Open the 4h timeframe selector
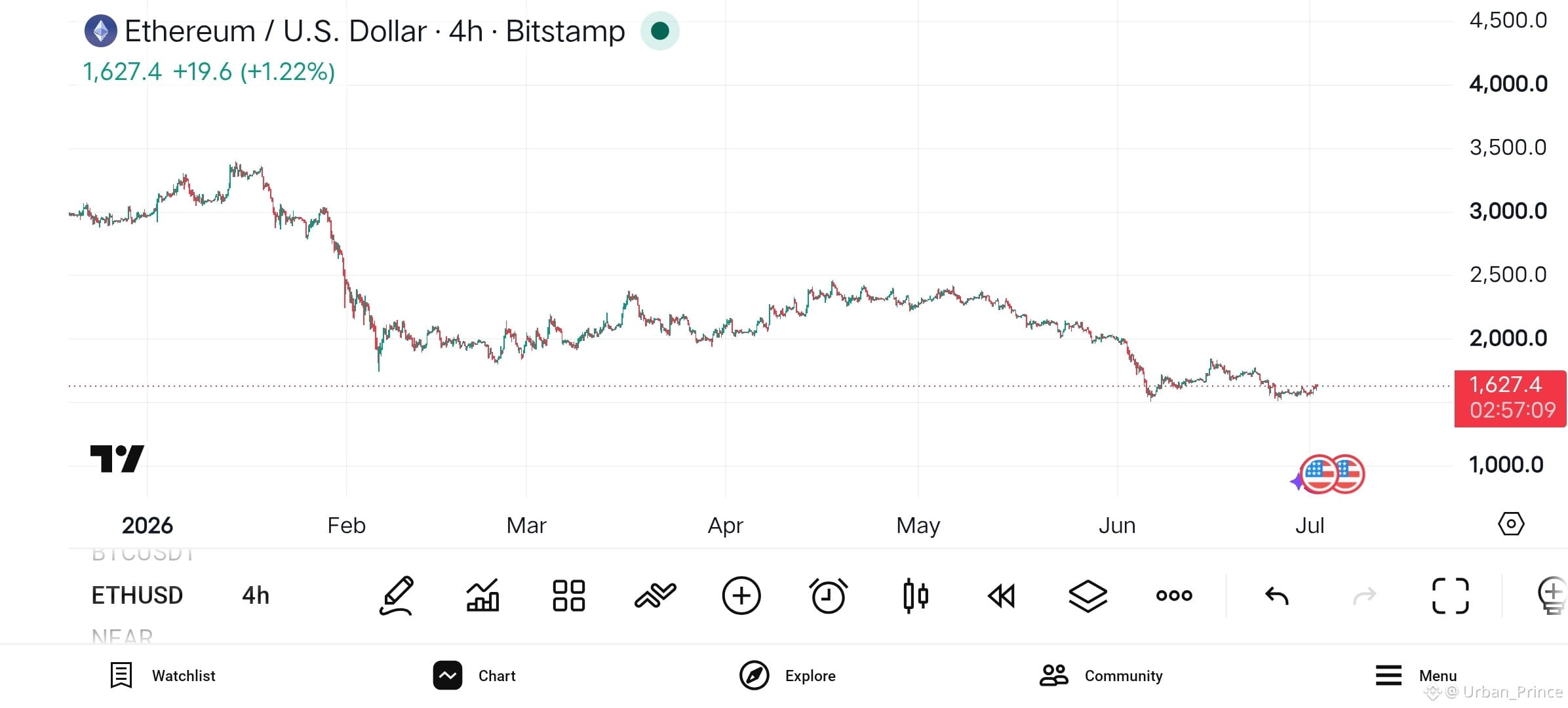This screenshot has width=1568, height=708. pos(256,595)
